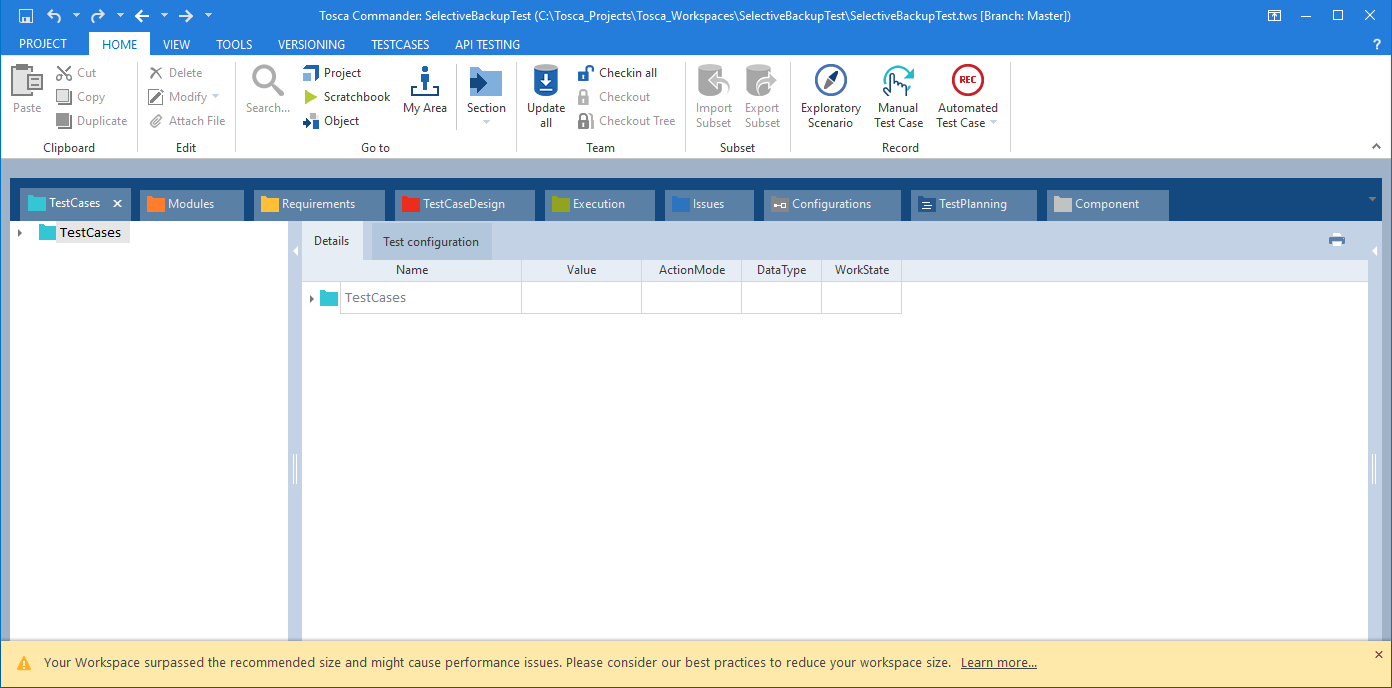Click Copy in the Clipboard group
This screenshot has width=1392, height=688.
(x=80, y=97)
